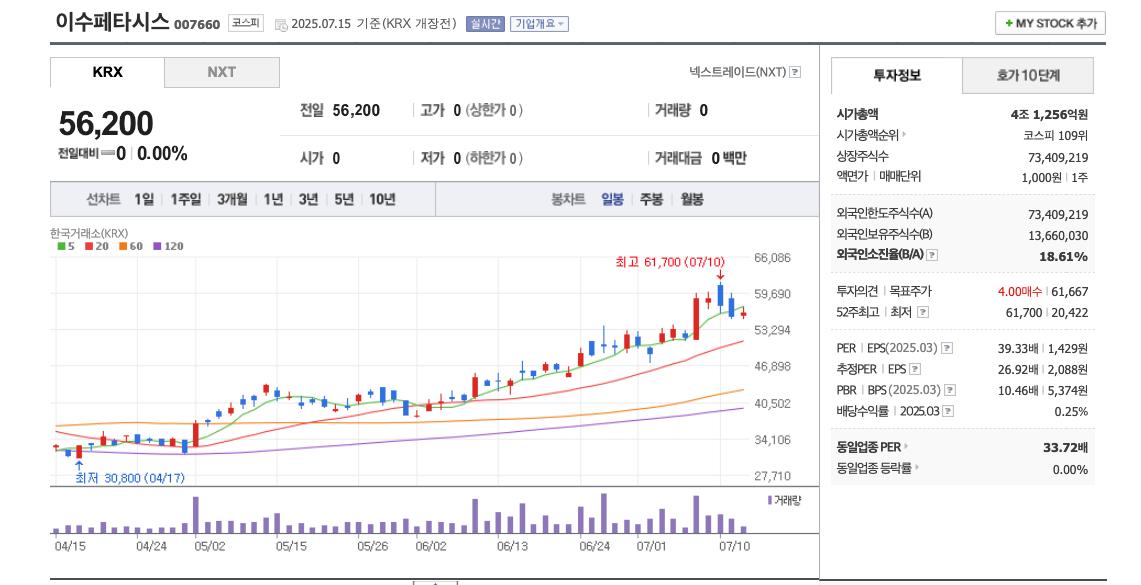Open help icon beside 배당수익률 2025.03
Screen dimensions: 1141x585
[x=947, y=412]
